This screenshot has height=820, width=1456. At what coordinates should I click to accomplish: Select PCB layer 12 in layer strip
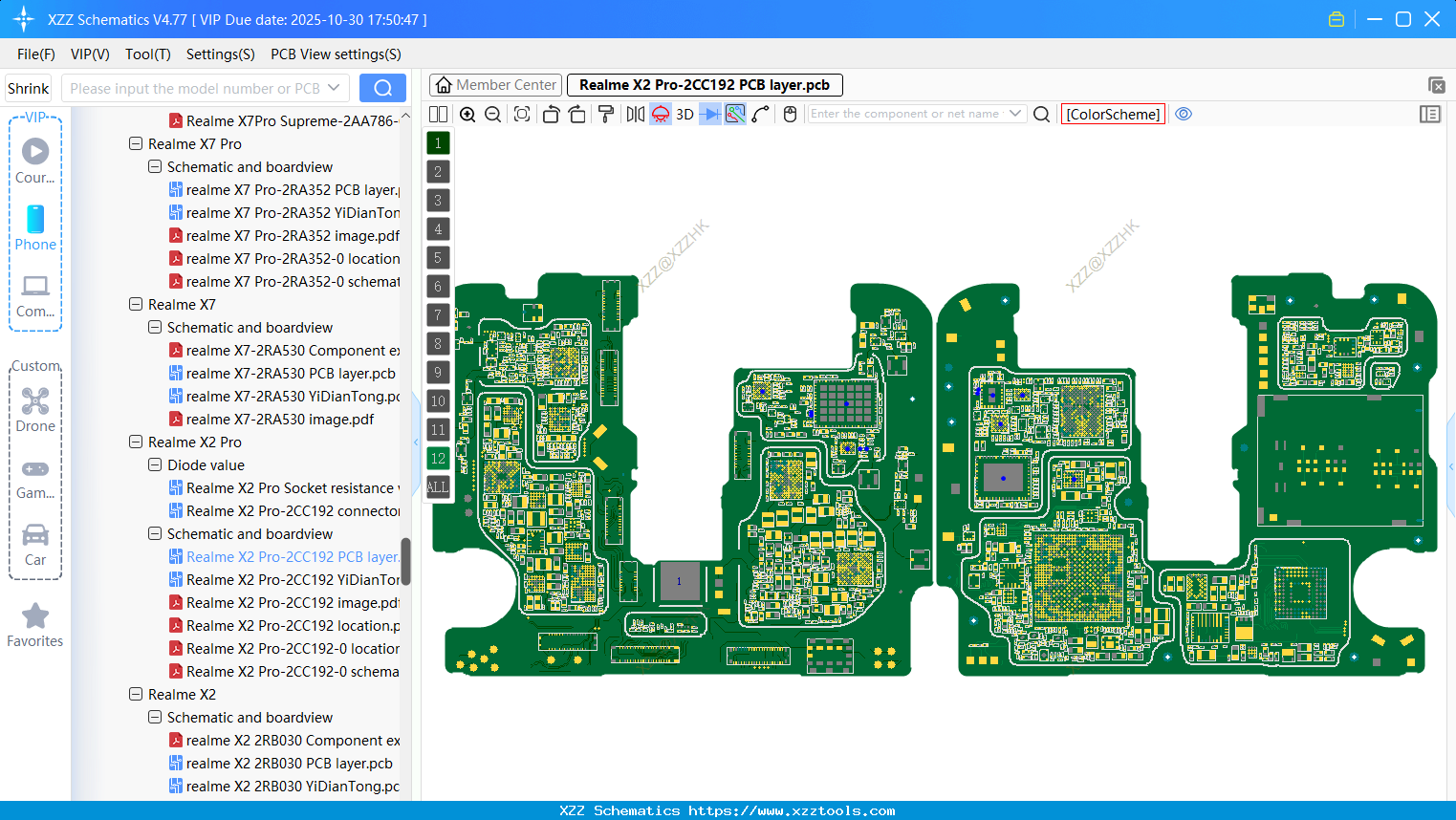(438, 459)
